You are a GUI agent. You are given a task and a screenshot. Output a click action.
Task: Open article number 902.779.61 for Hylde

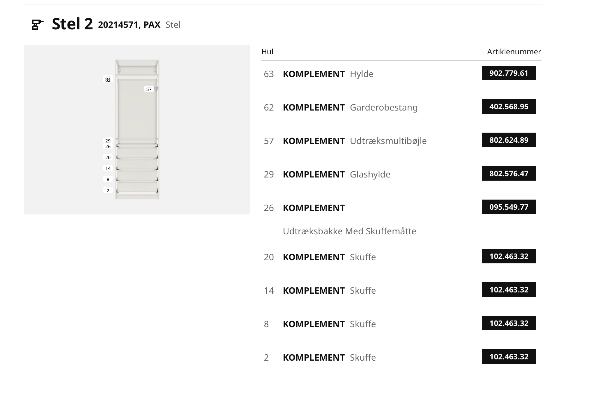coord(510,74)
